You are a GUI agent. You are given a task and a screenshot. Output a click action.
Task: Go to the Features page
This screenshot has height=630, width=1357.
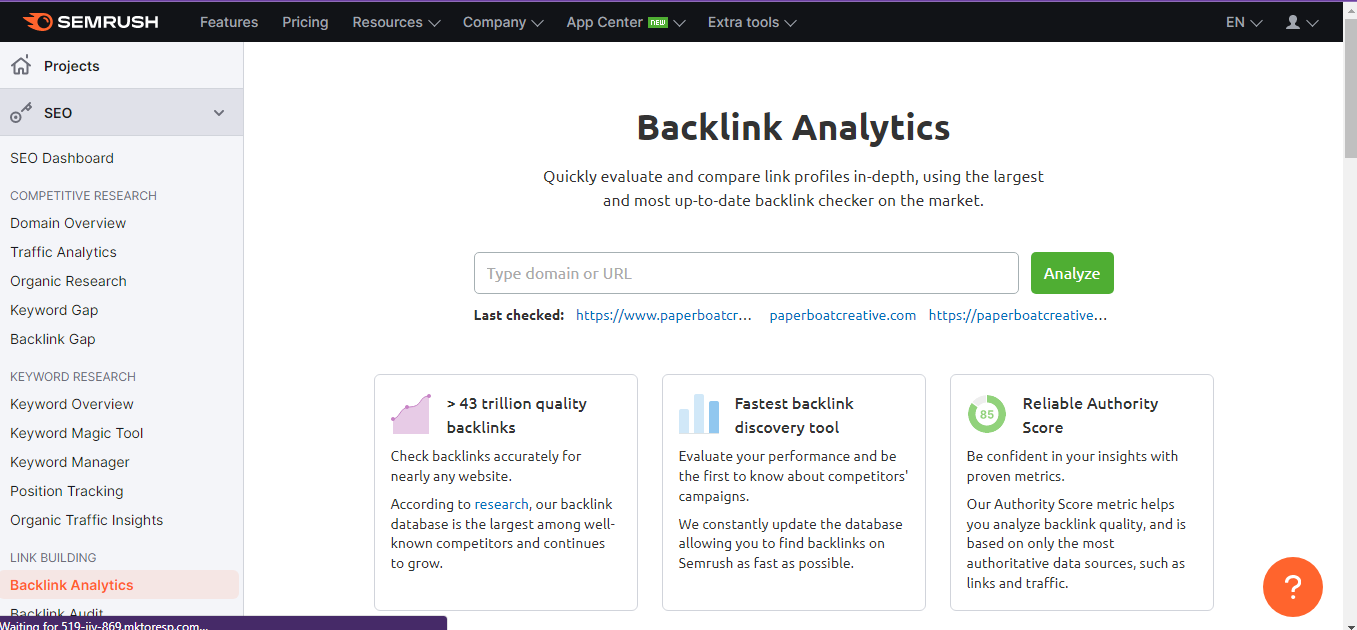point(229,22)
